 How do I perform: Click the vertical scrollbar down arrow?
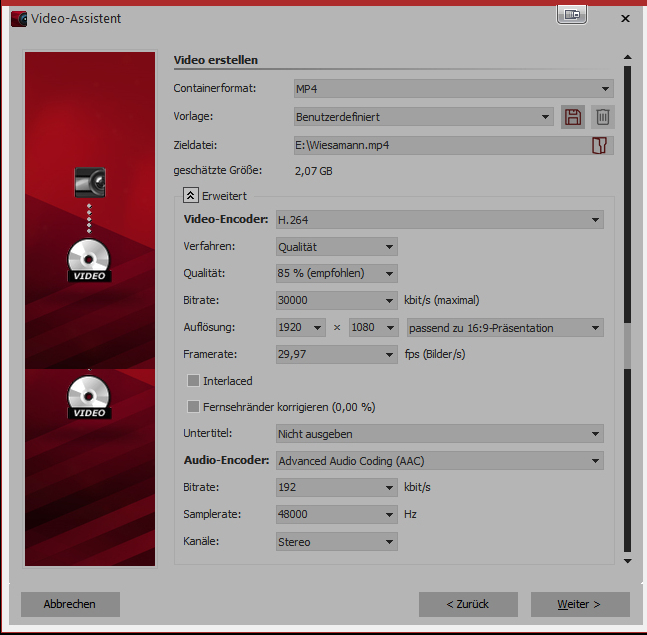627,561
